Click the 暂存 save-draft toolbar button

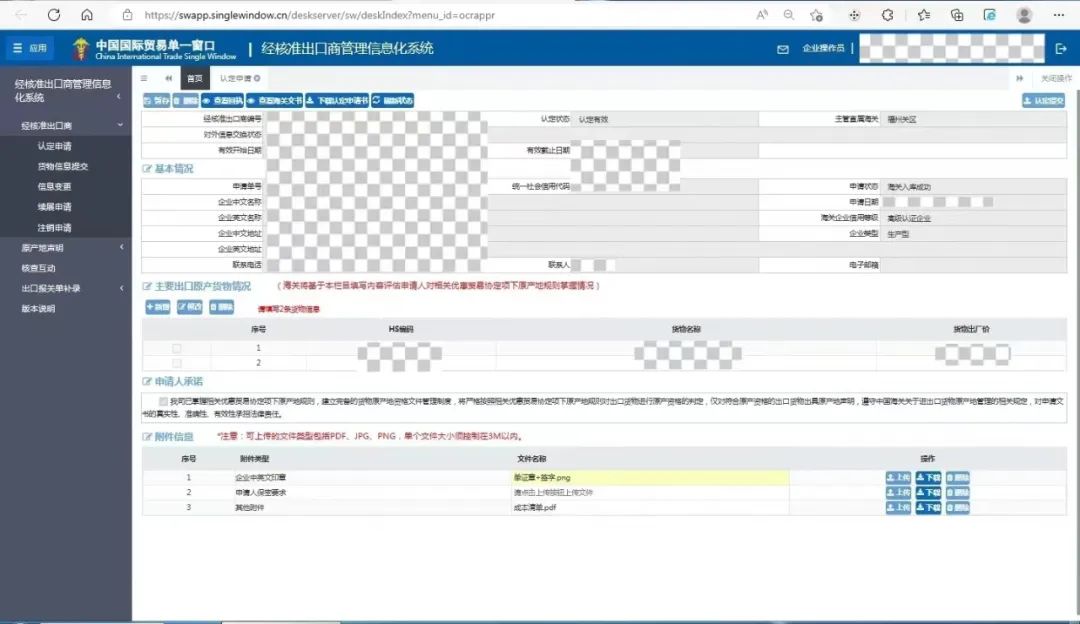tap(156, 101)
